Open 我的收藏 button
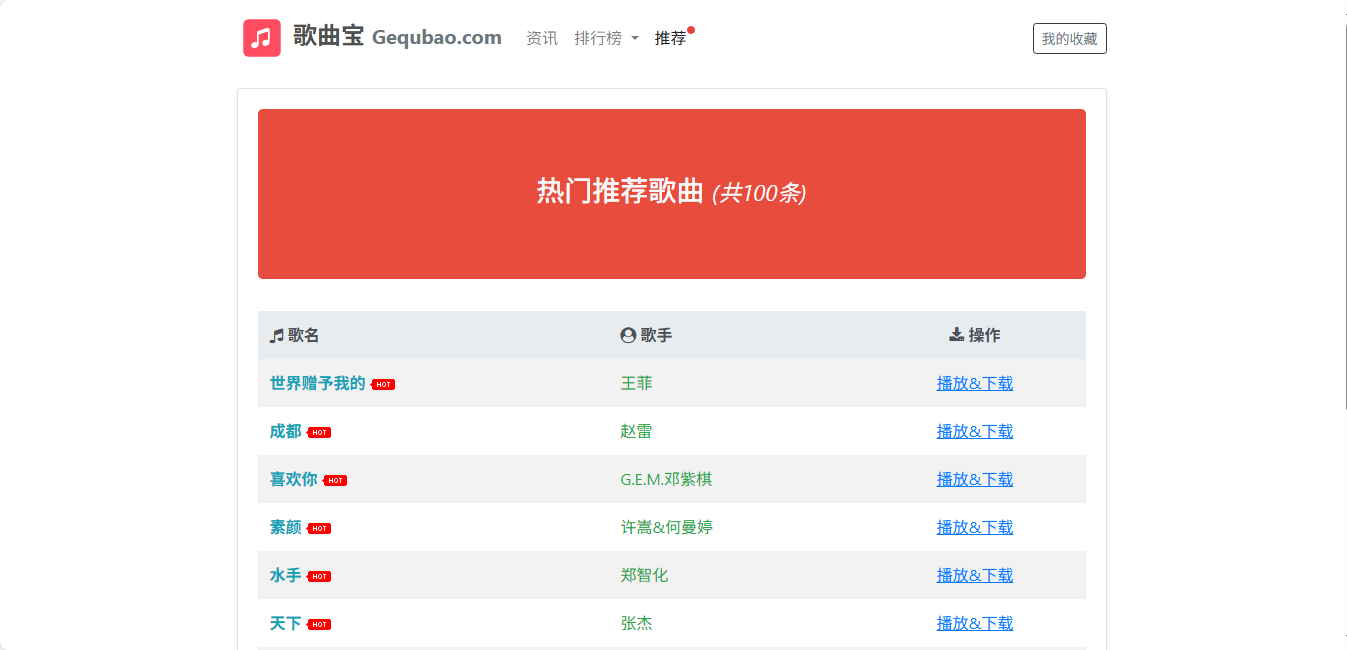The image size is (1347, 650). [x=1069, y=39]
